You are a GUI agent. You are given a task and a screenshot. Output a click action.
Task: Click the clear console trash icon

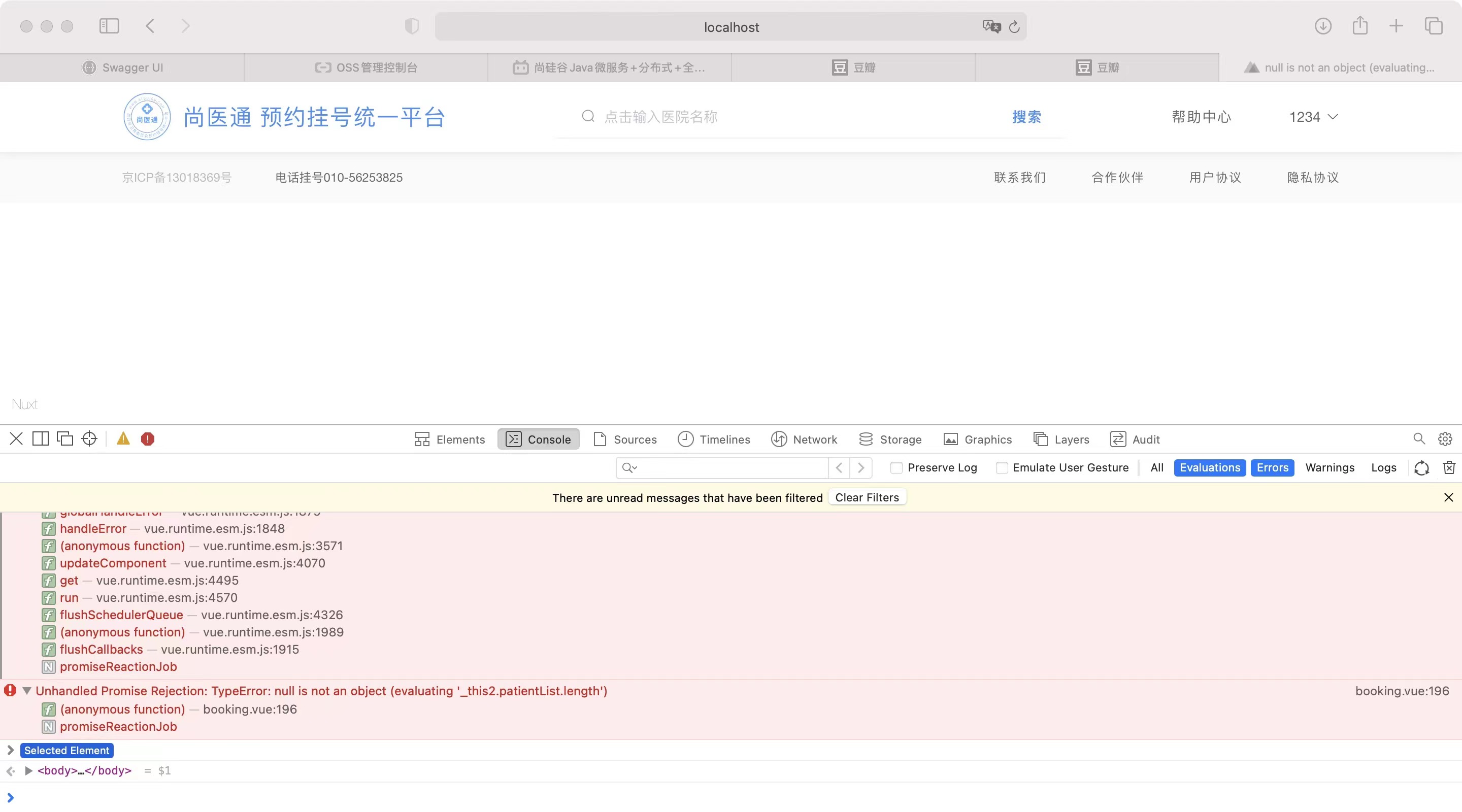tap(1449, 467)
